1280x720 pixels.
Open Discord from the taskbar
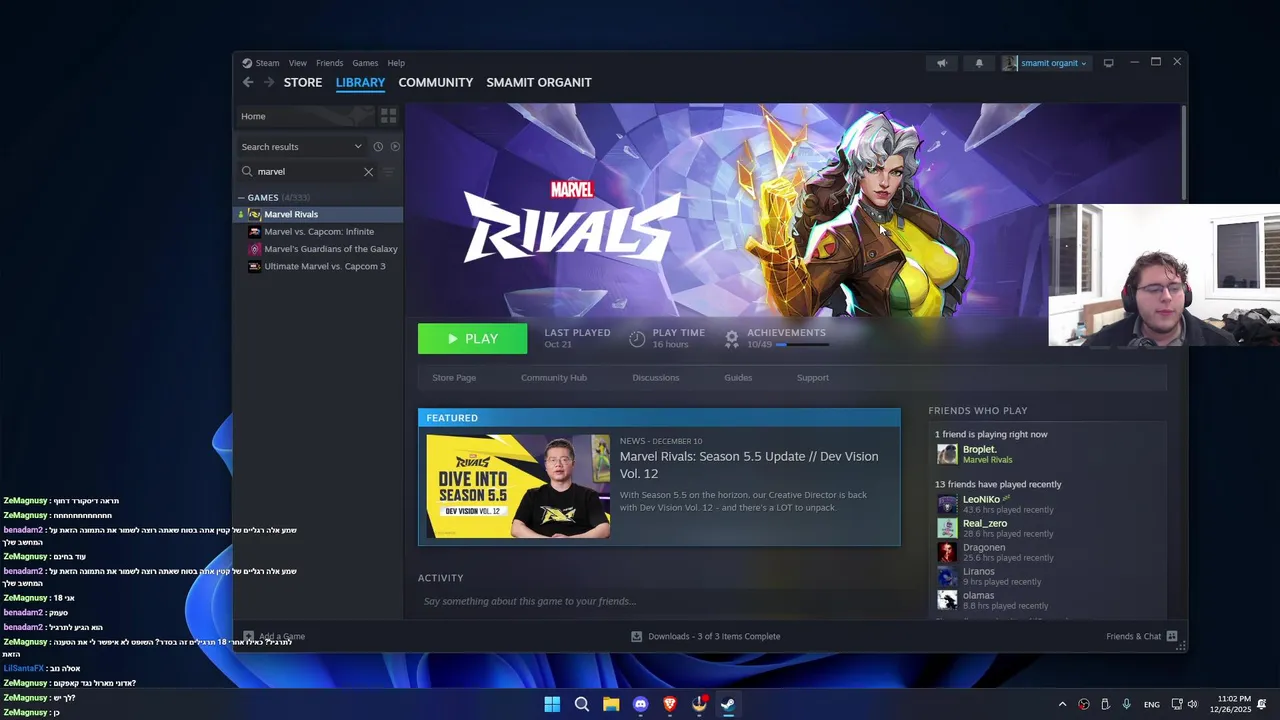[x=640, y=704]
